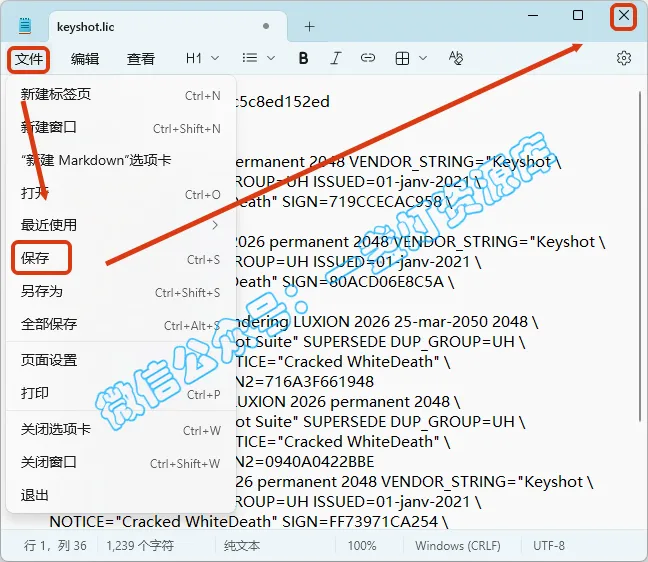Close the Notepad window

pos(624,16)
